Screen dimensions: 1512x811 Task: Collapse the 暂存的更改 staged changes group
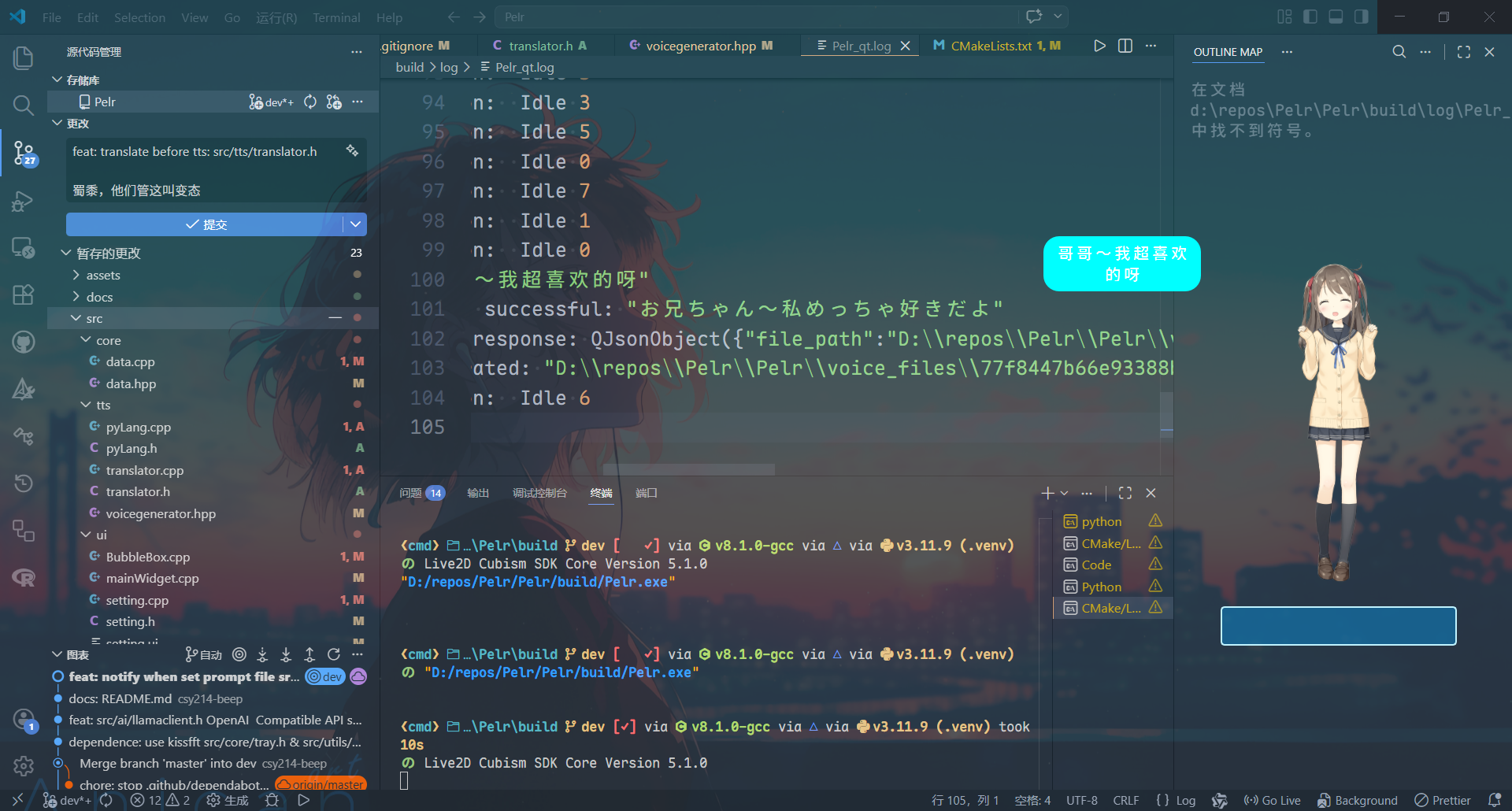point(66,253)
